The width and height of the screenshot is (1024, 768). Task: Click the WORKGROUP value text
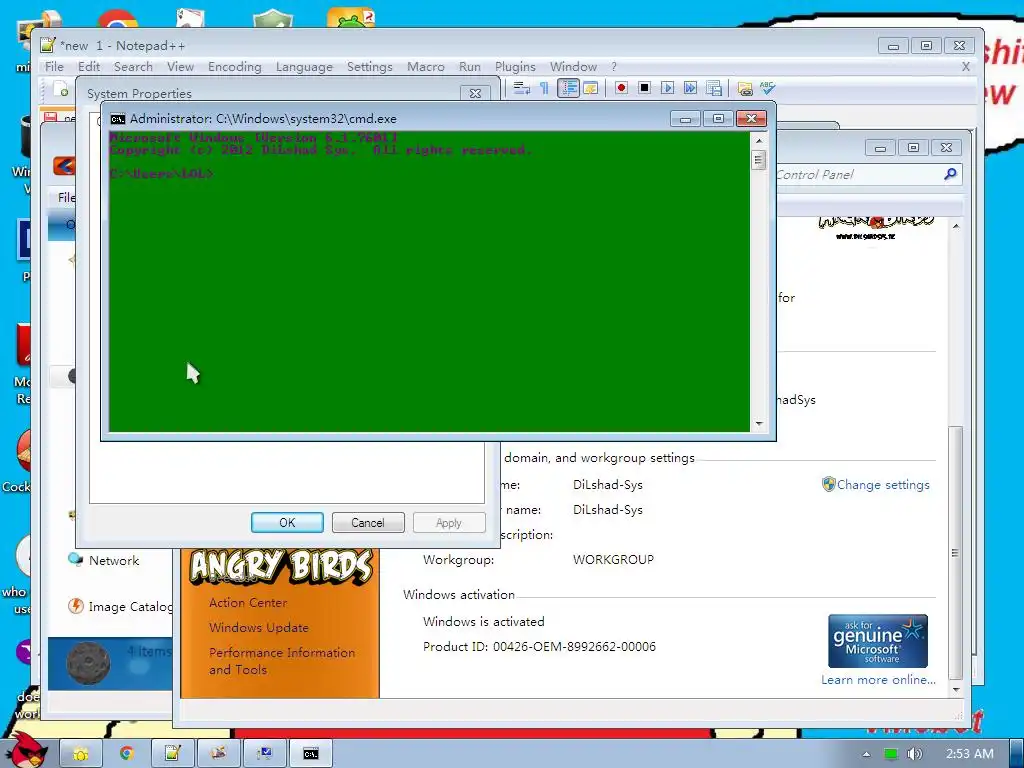point(613,560)
